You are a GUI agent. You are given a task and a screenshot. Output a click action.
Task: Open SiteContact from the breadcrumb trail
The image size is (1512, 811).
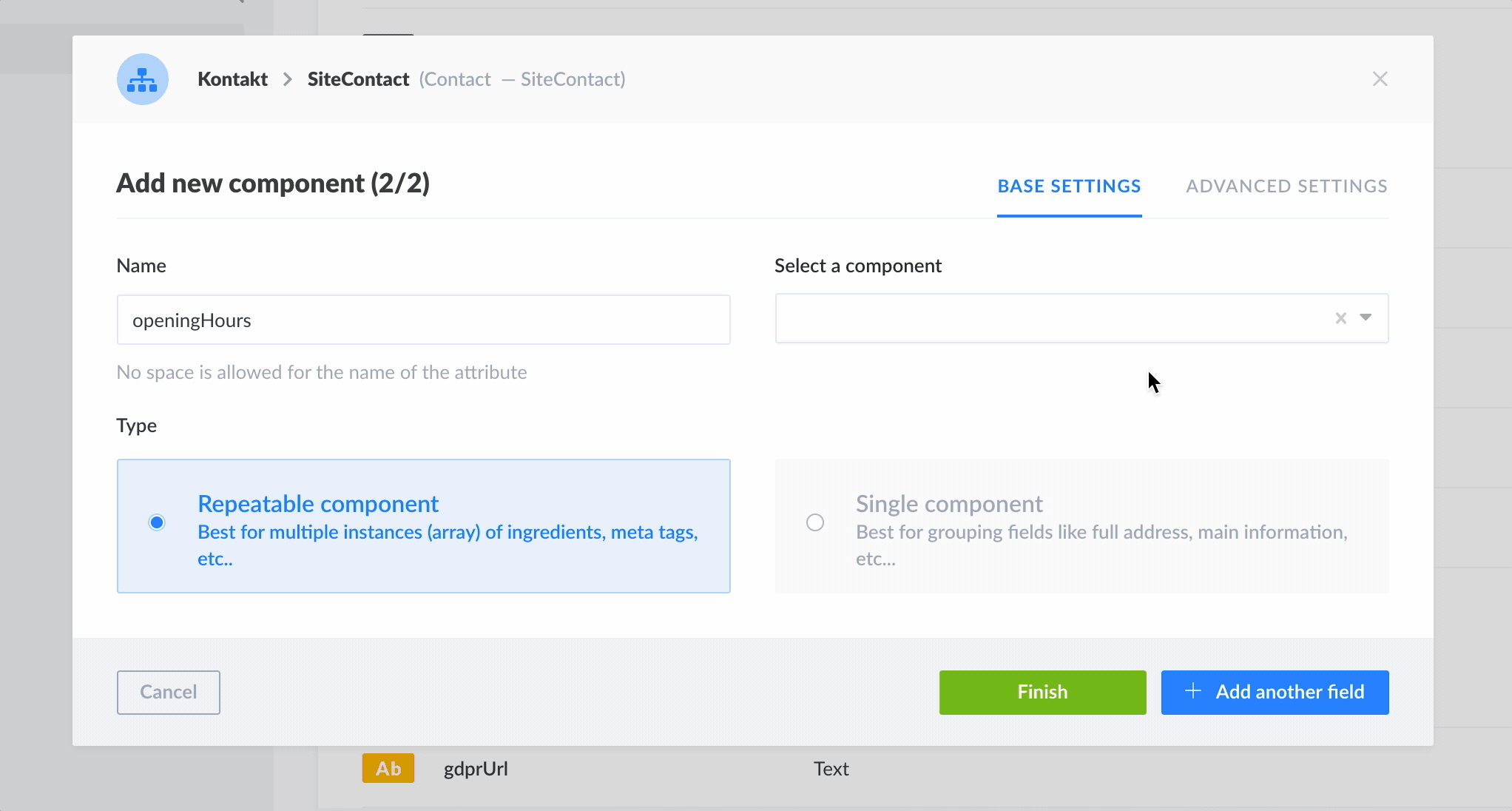click(358, 78)
